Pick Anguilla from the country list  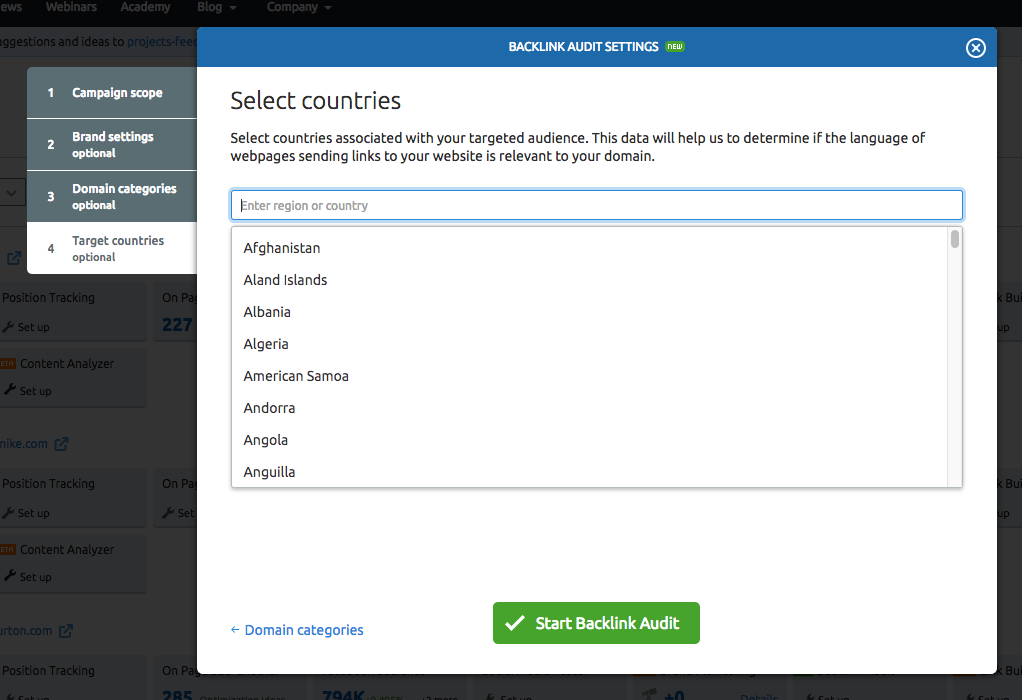tap(269, 472)
